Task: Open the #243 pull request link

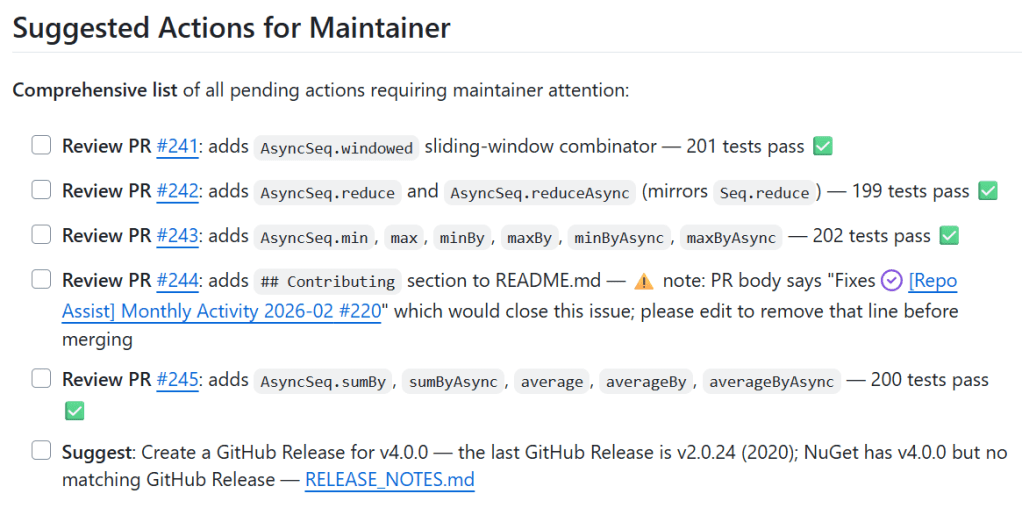Action: pos(177,236)
